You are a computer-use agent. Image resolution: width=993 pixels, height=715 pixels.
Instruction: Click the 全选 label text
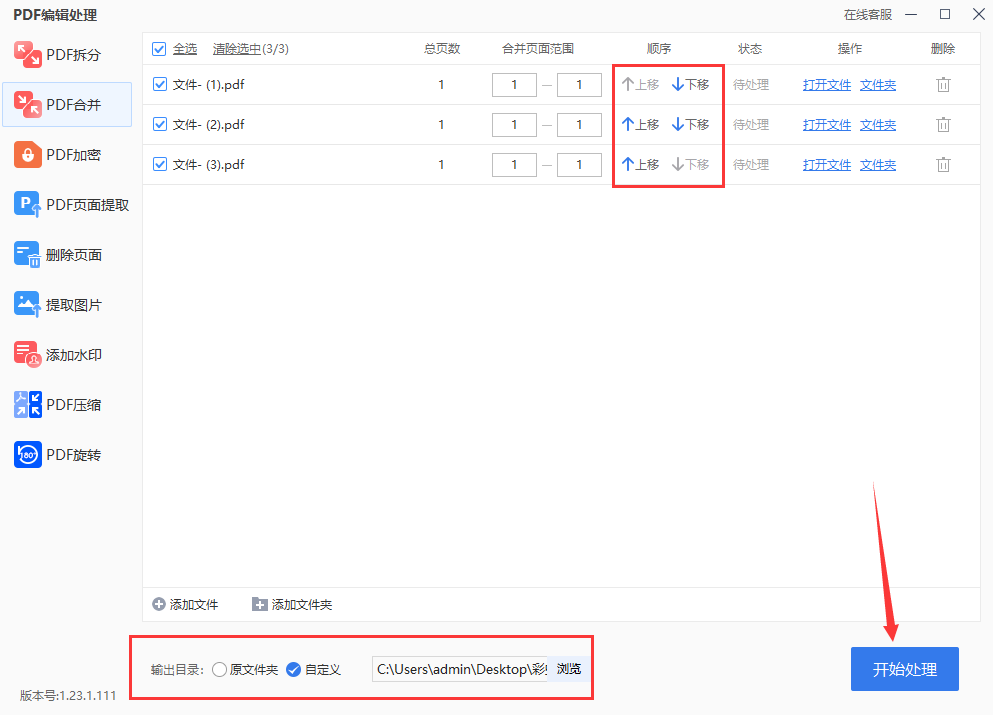[185, 49]
